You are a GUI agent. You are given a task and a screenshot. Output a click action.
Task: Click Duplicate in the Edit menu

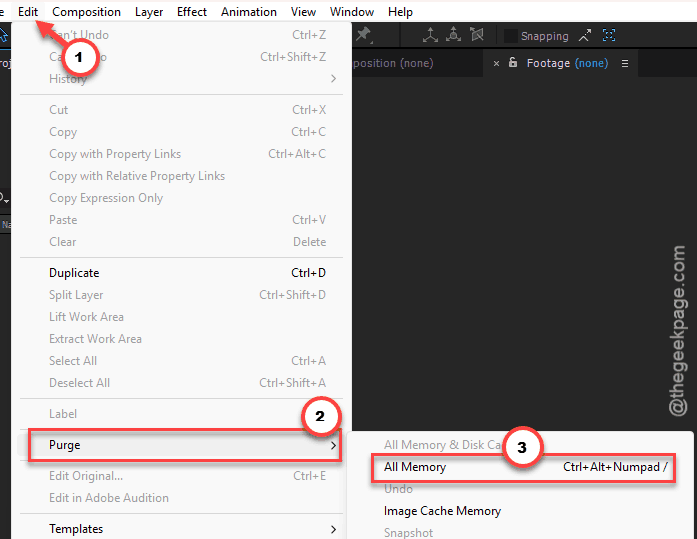click(x=74, y=273)
